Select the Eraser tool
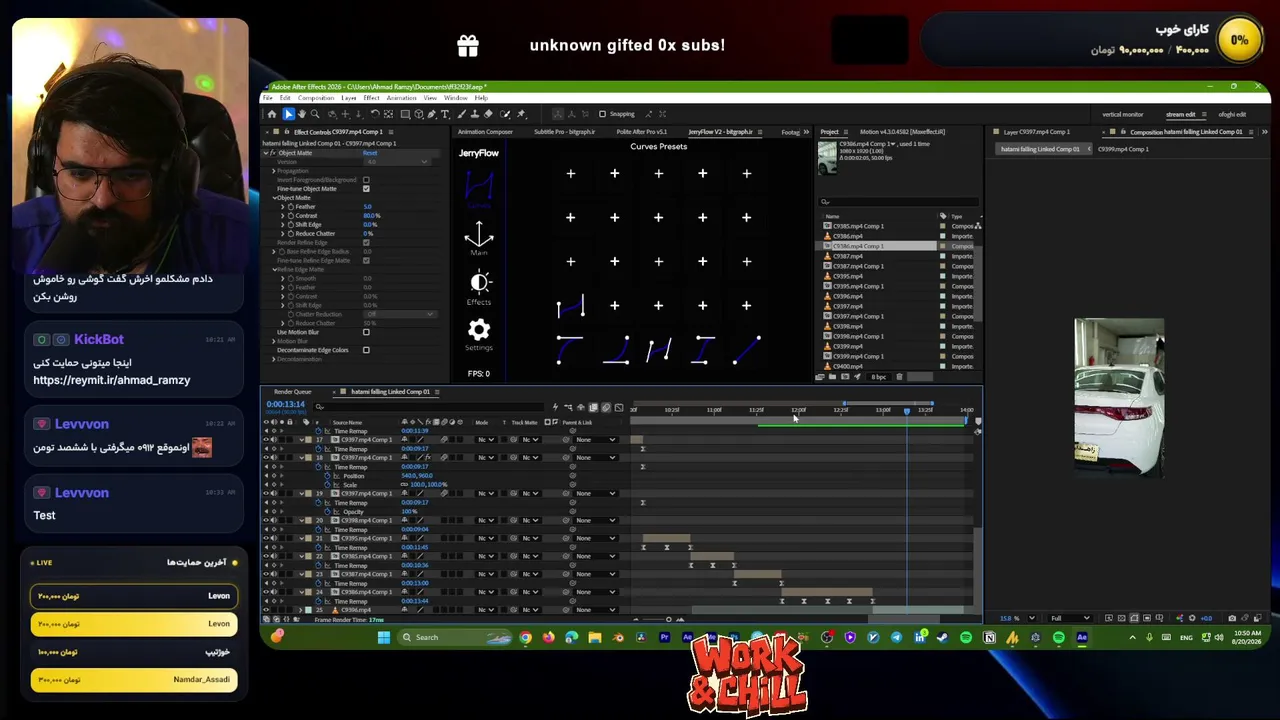The image size is (1280, 720). point(488,114)
